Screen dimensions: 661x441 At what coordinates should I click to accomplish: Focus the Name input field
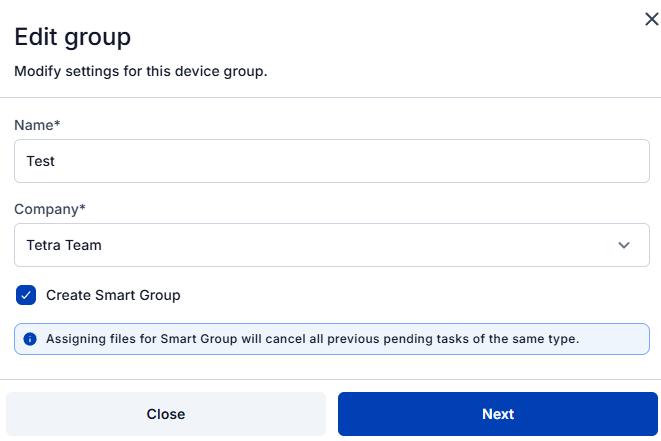pyautogui.click(x=331, y=161)
